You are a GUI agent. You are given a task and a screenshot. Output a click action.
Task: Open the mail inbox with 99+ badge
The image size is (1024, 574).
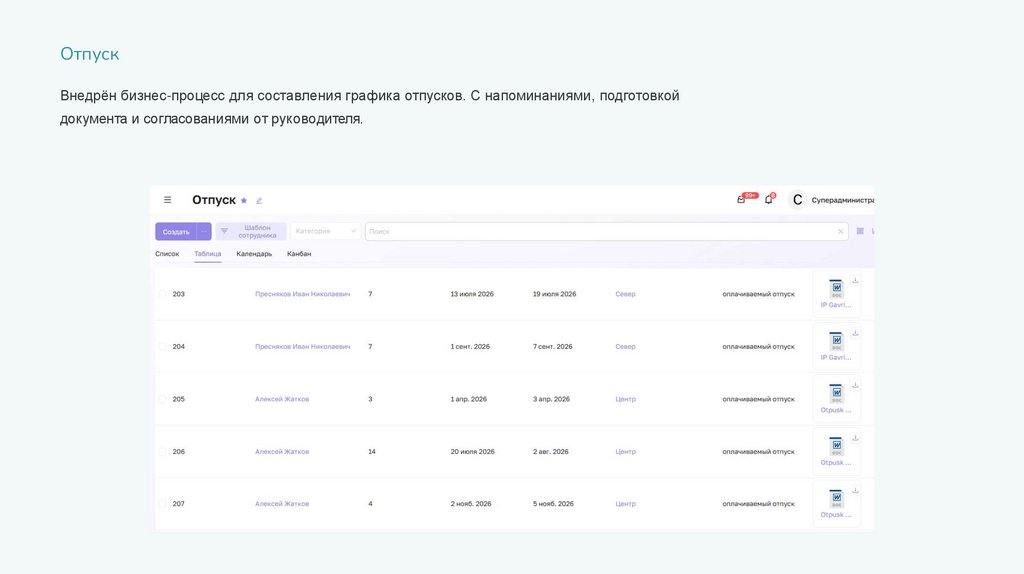741,200
